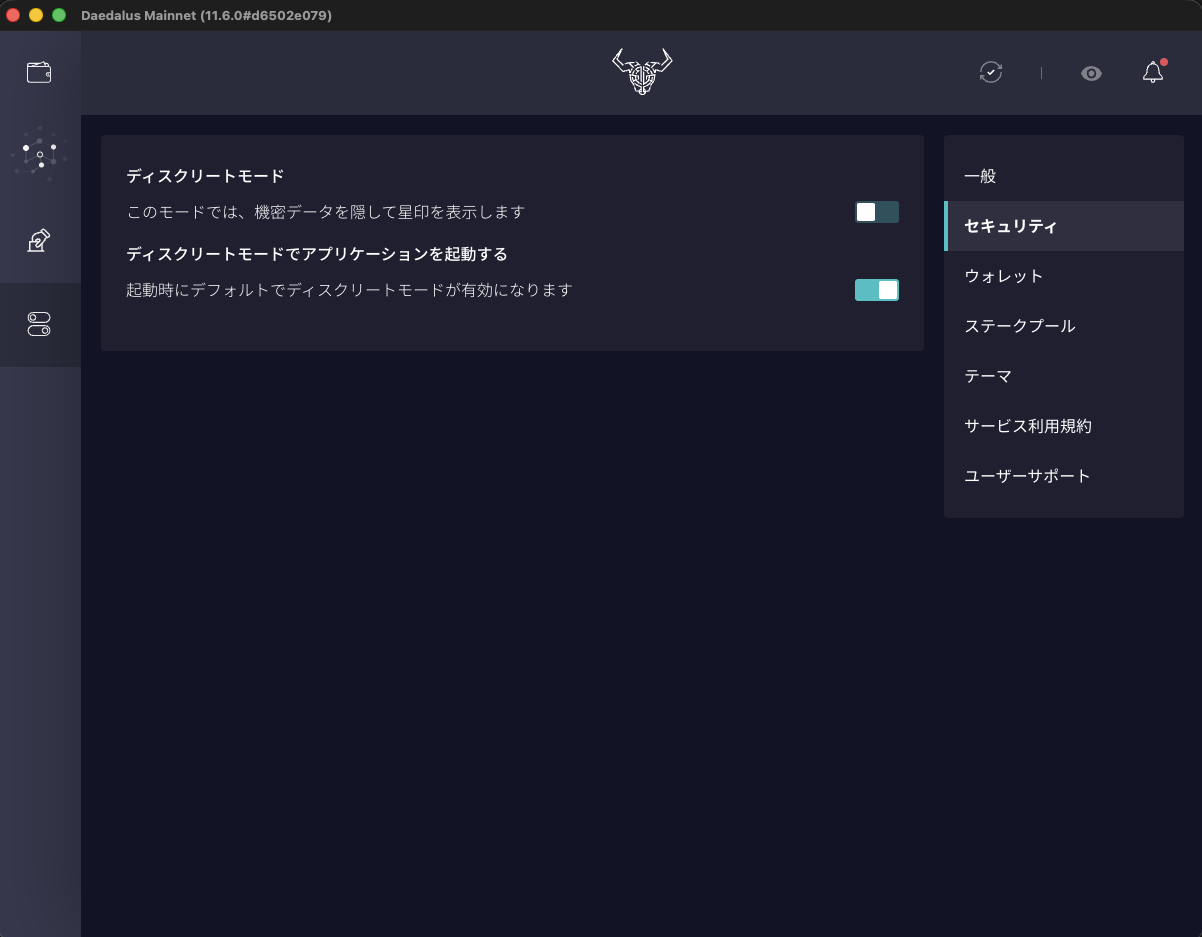
Task: Open the ユーザーサポート tab
Action: tap(1064, 476)
